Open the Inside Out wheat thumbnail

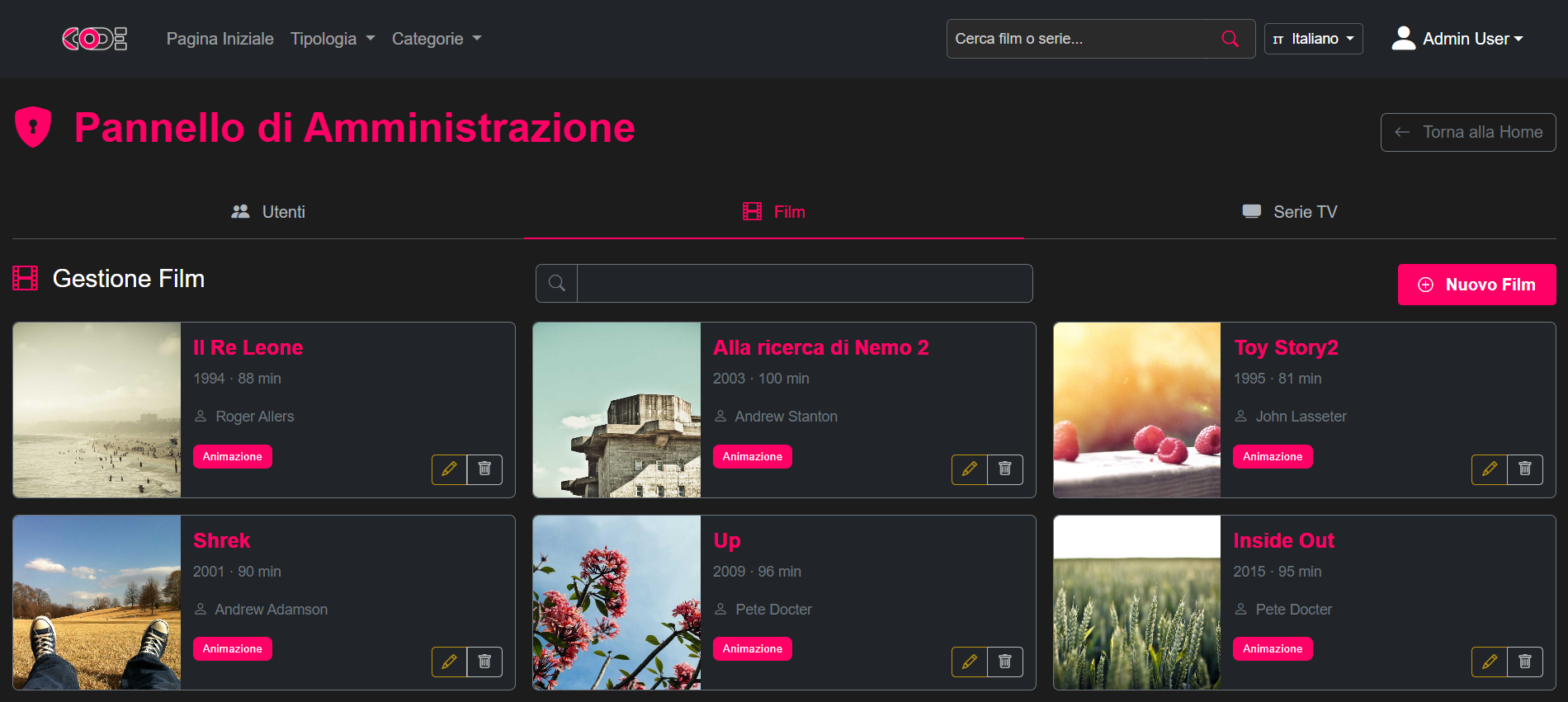pyautogui.click(x=1137, y=602)
